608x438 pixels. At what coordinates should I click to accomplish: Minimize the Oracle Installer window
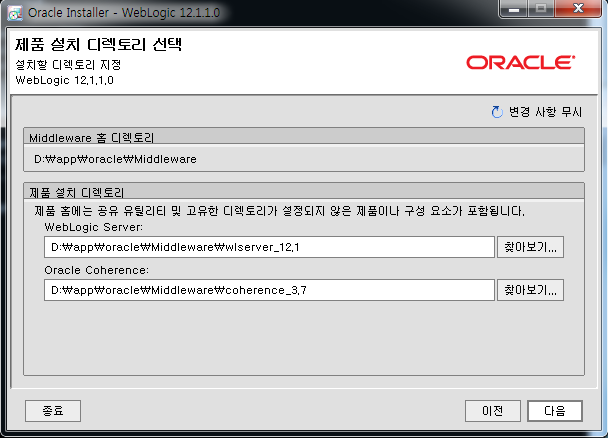[x=513, y=9]
